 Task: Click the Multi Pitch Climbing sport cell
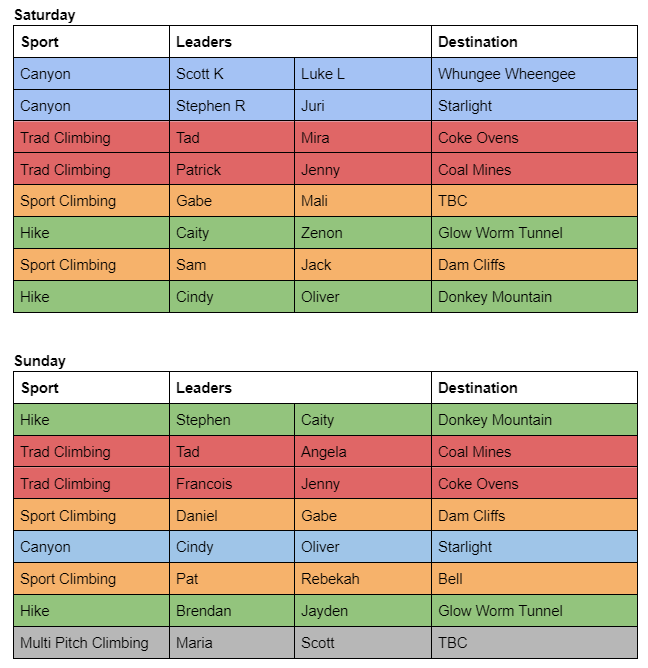pyautogui.click(x=92, y=642)
